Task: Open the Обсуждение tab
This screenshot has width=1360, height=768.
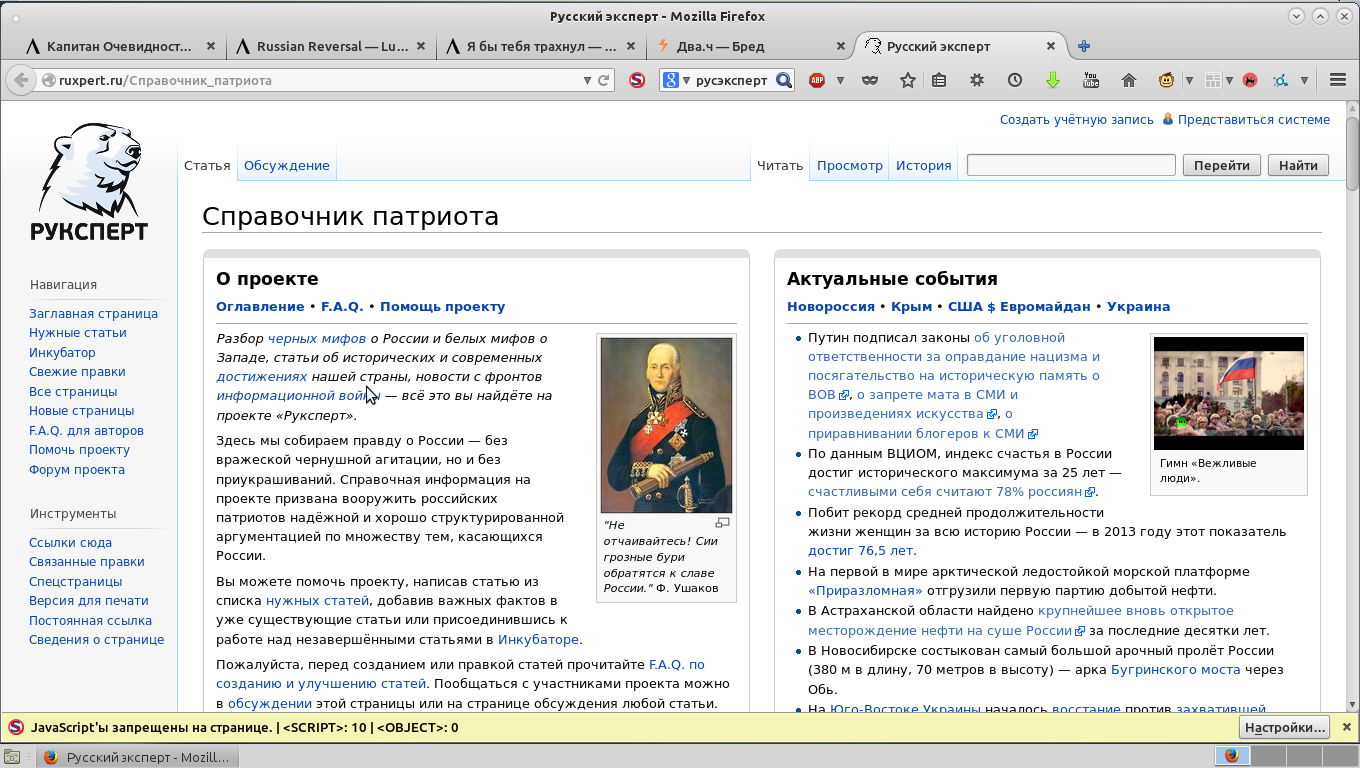Action: [x=286, y=165]
